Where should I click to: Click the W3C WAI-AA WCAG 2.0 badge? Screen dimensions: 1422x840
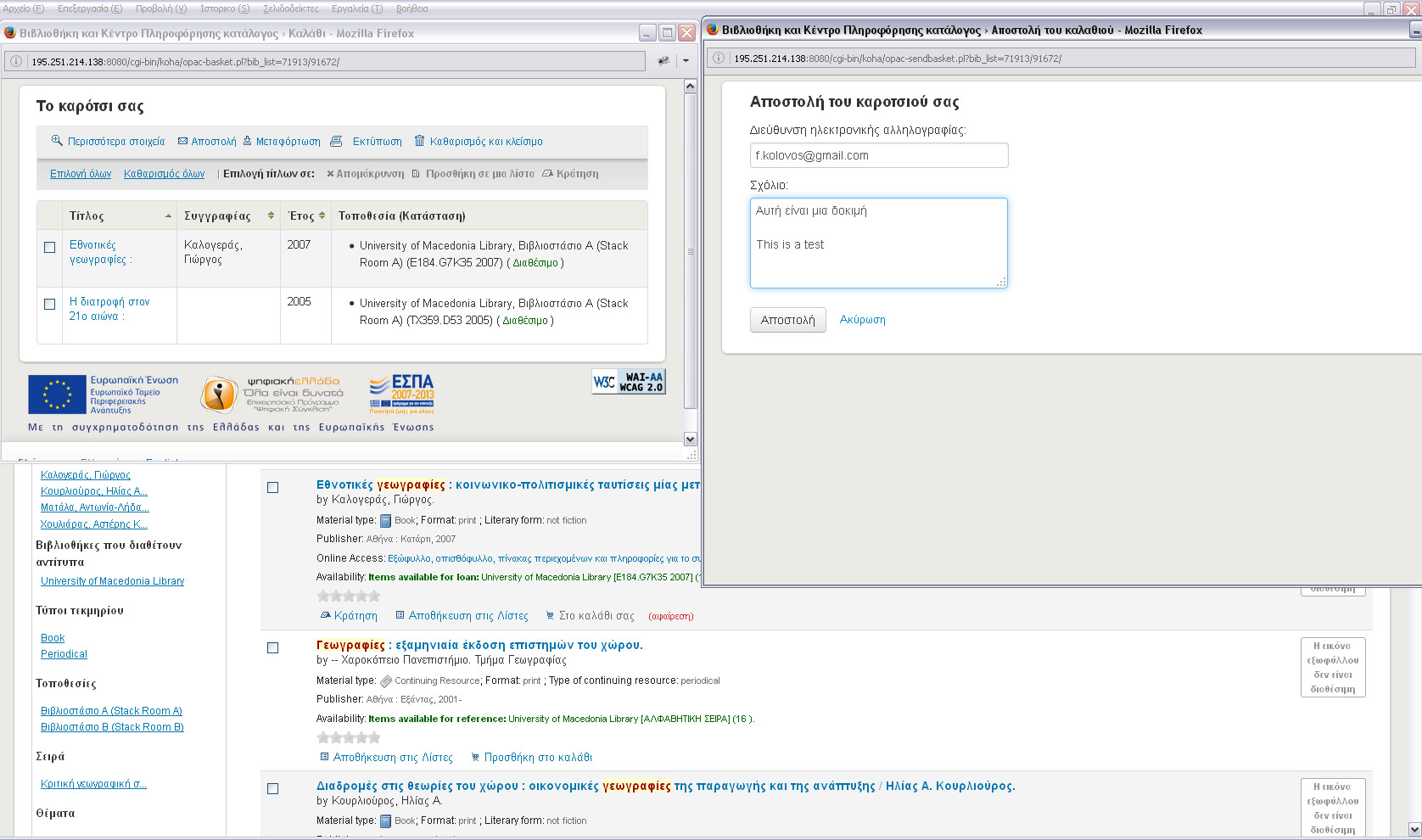[629, 382]
